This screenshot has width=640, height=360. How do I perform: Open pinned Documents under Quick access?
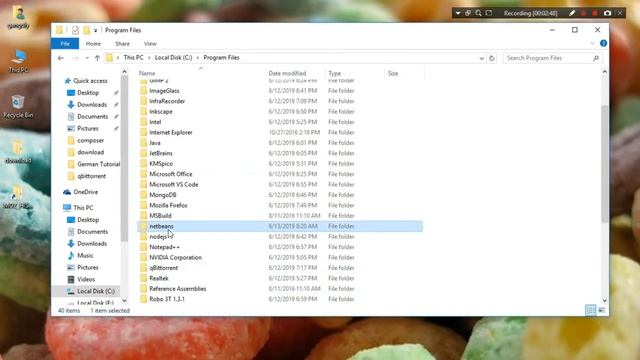click(x=92, y=116)
